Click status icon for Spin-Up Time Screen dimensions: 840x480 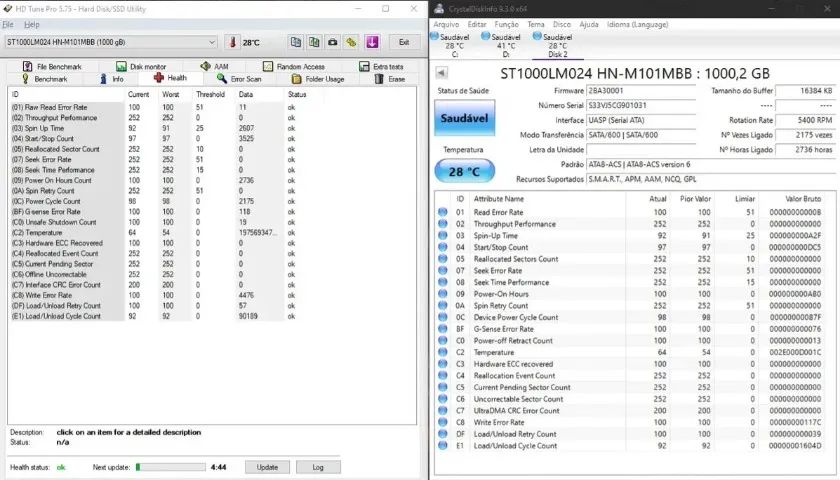pyautogui.click(x=442, y=235)
